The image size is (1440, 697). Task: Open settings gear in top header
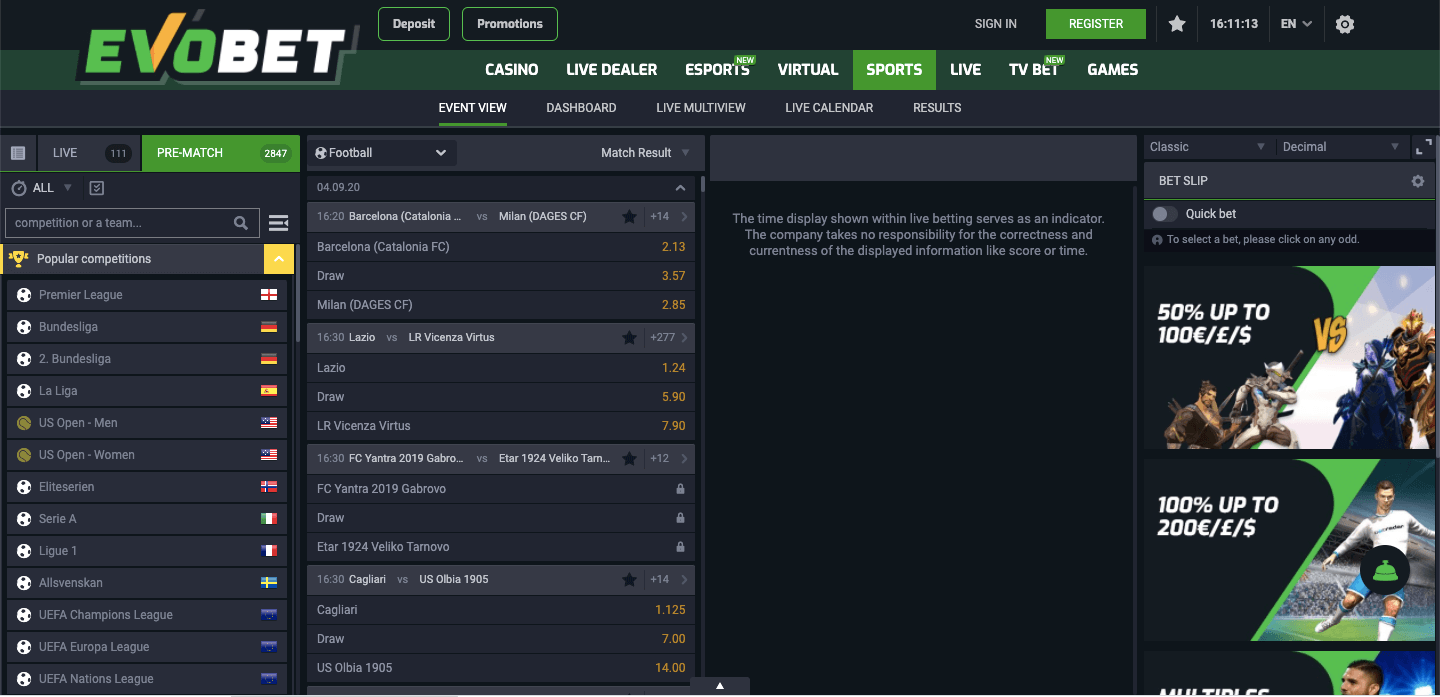pos(1345,24)
